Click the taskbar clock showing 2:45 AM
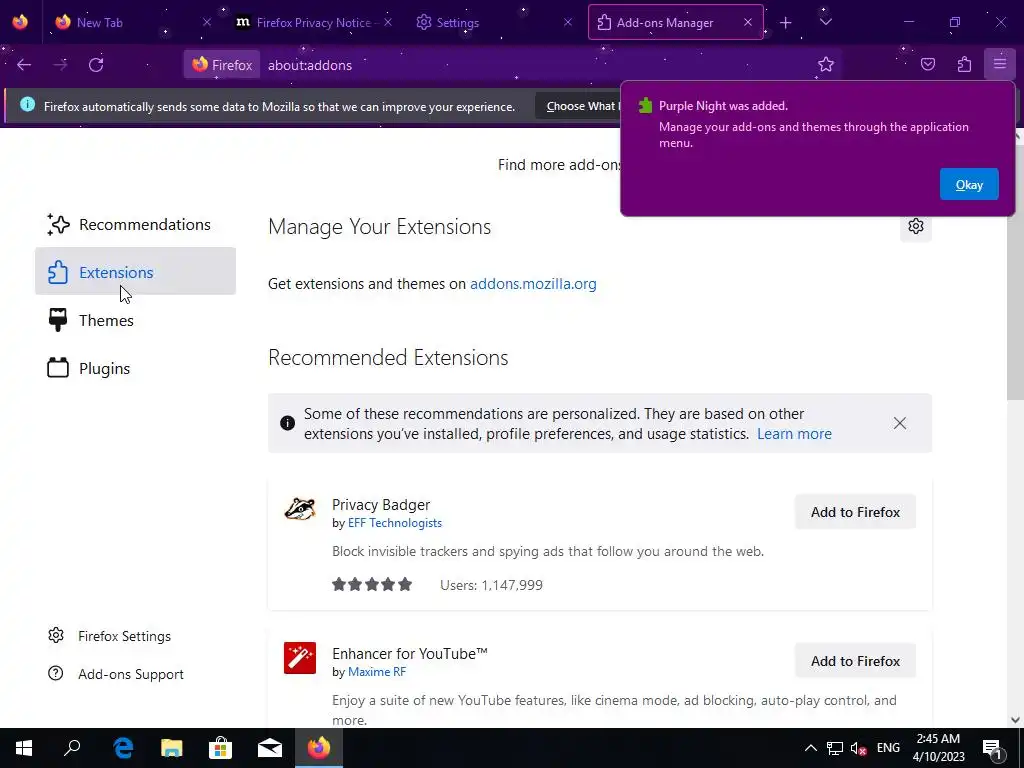1024x768 pixels. (938, 748)
